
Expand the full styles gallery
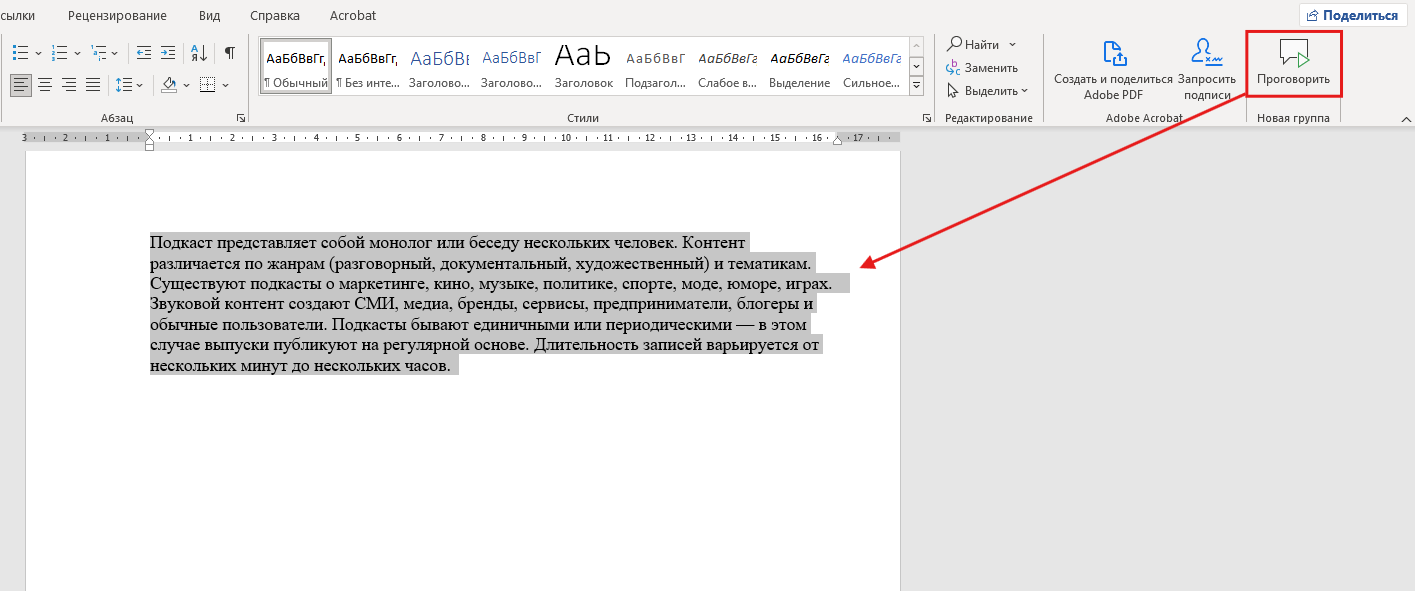(x=917, y=86)
